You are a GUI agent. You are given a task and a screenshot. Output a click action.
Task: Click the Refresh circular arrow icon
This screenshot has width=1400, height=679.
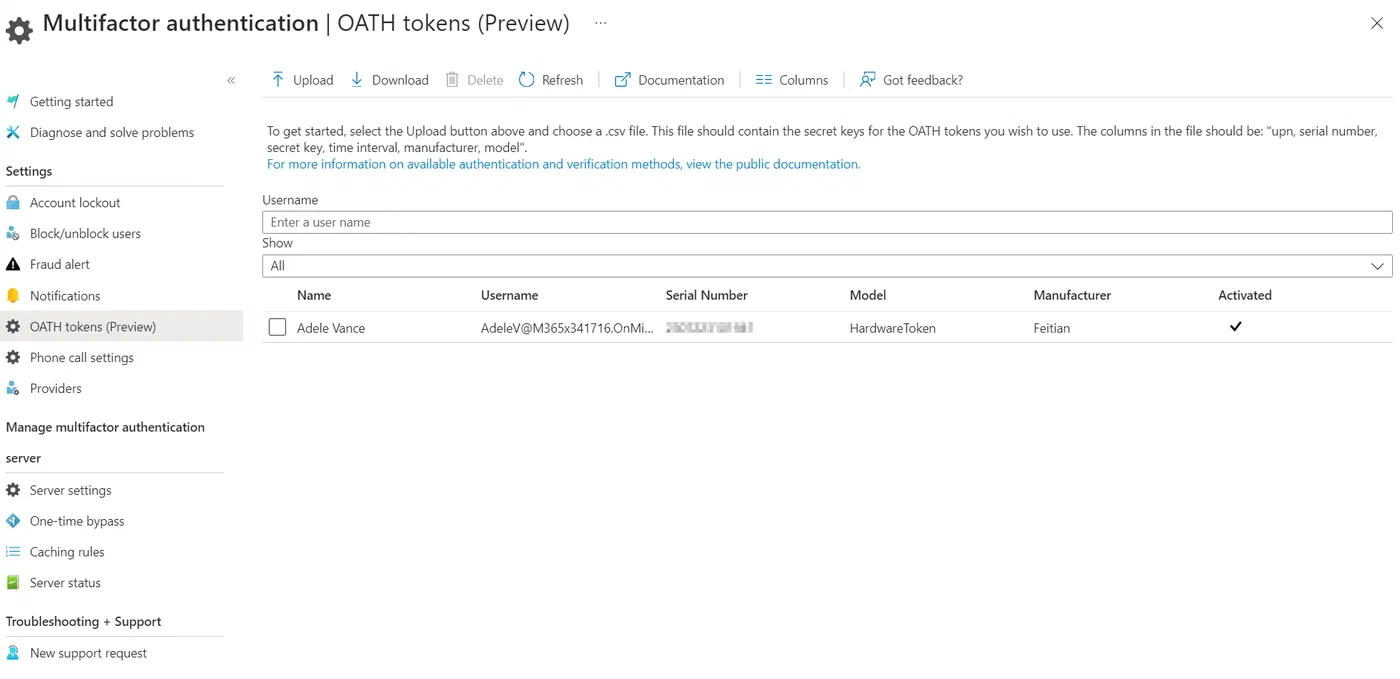(x=527, y=79)
